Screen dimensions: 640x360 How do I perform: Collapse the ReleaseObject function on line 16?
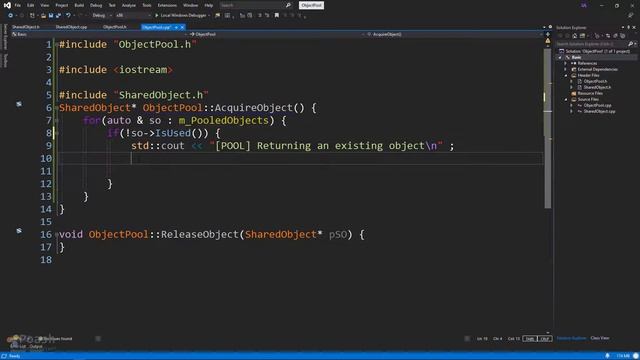[x=57, y=234]
